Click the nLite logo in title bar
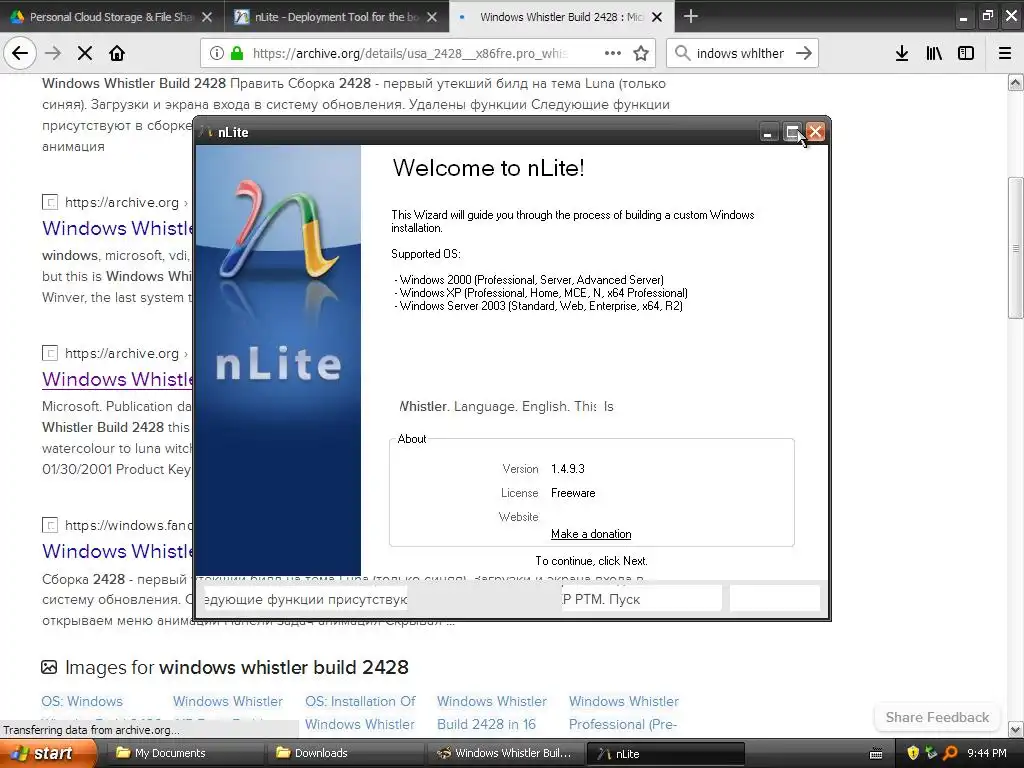Screen dimensions: 1024x768 click(207, 132)
